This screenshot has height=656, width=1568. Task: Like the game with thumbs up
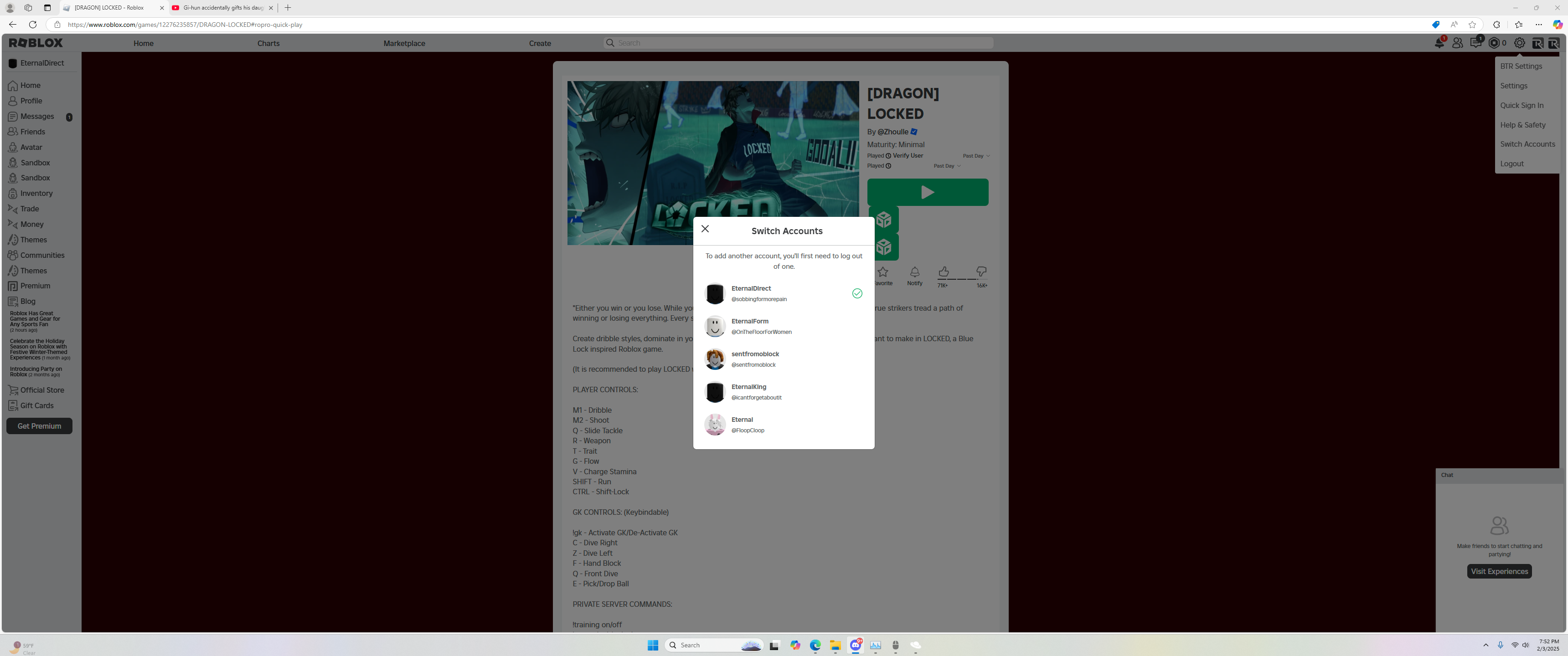click(943, 272)
